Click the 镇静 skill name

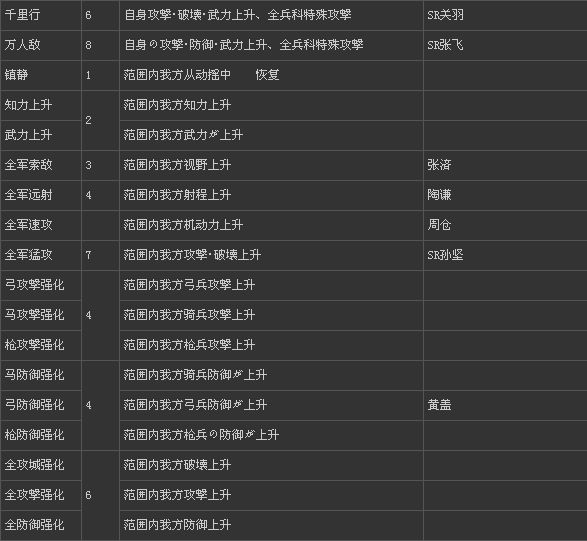16,75
